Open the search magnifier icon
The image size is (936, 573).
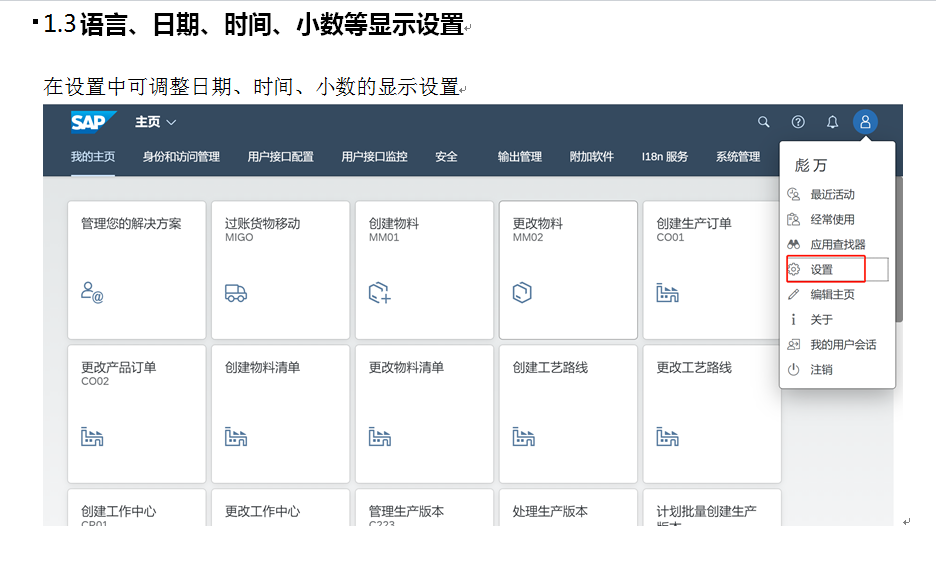(x=764, y=122)
